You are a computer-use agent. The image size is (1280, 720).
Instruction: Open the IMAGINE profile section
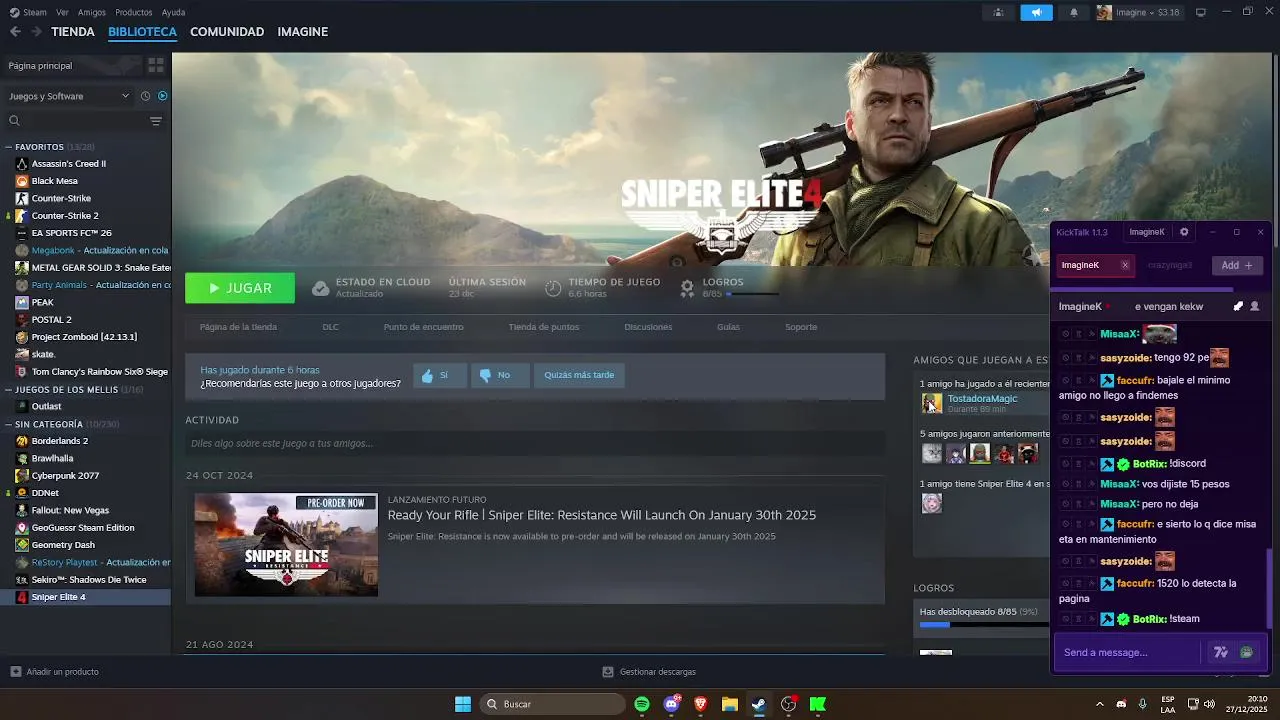tap(303, 32)
